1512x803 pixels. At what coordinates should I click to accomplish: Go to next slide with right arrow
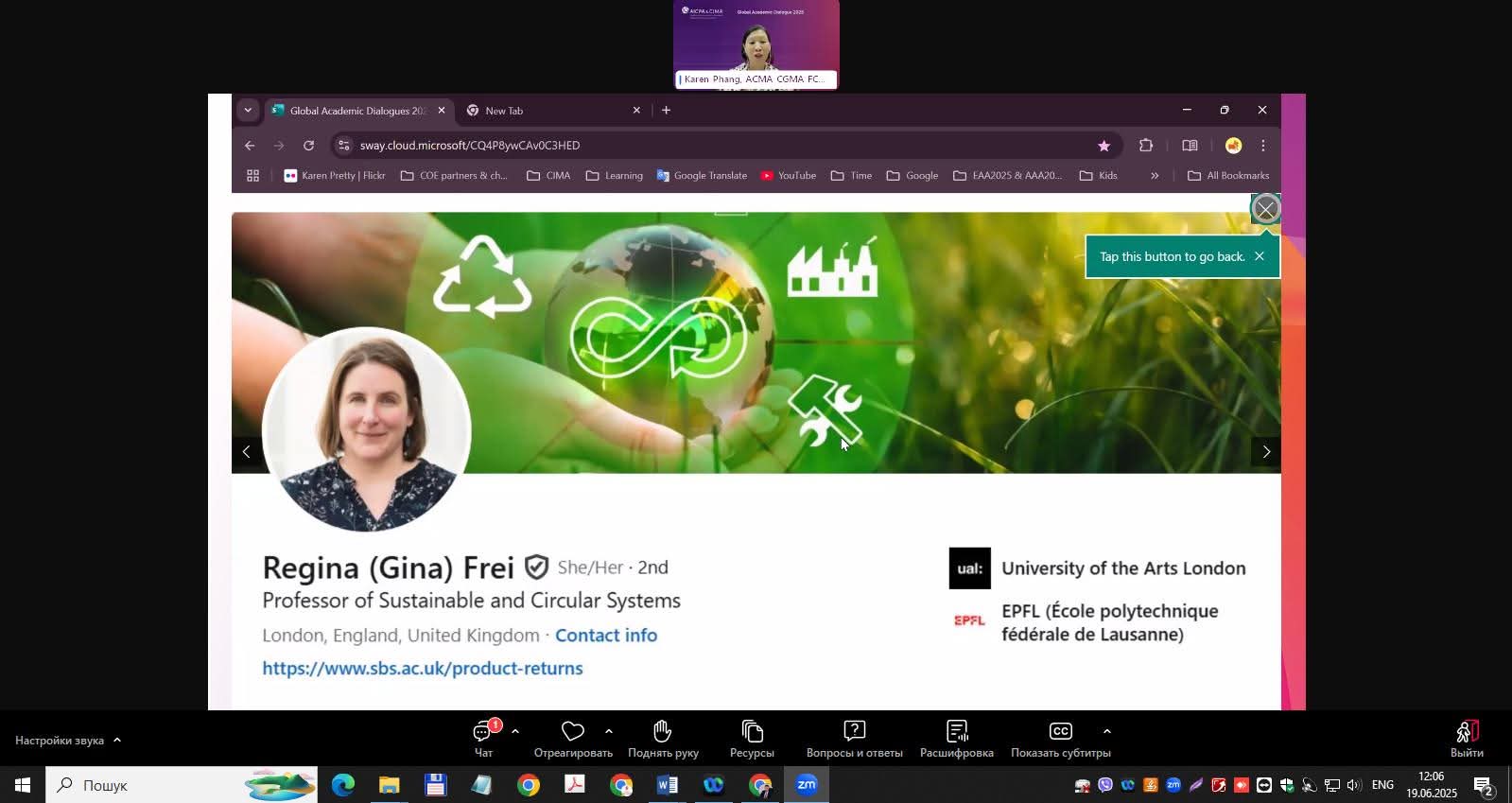1266,452
